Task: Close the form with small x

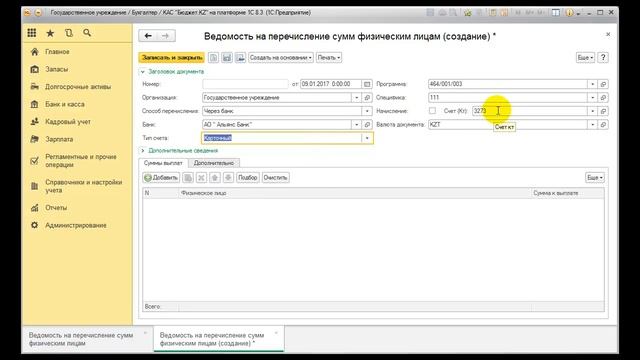Action: (608, 34)
